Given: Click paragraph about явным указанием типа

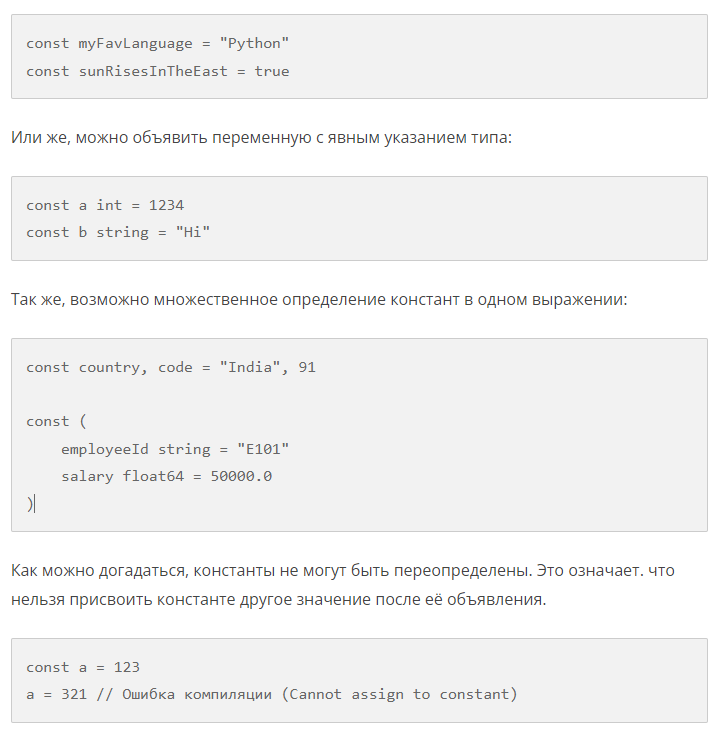Looking at the screenshot, I should (261, 138).
